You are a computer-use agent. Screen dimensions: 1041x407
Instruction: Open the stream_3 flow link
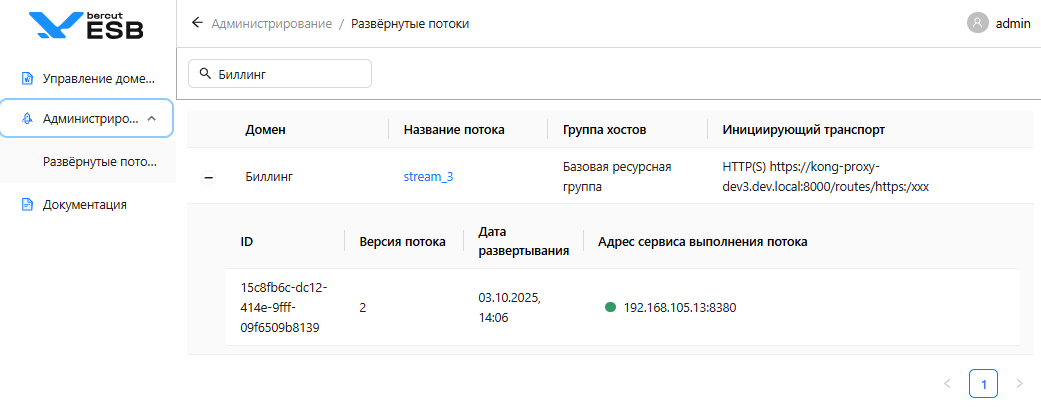(428, 177)
